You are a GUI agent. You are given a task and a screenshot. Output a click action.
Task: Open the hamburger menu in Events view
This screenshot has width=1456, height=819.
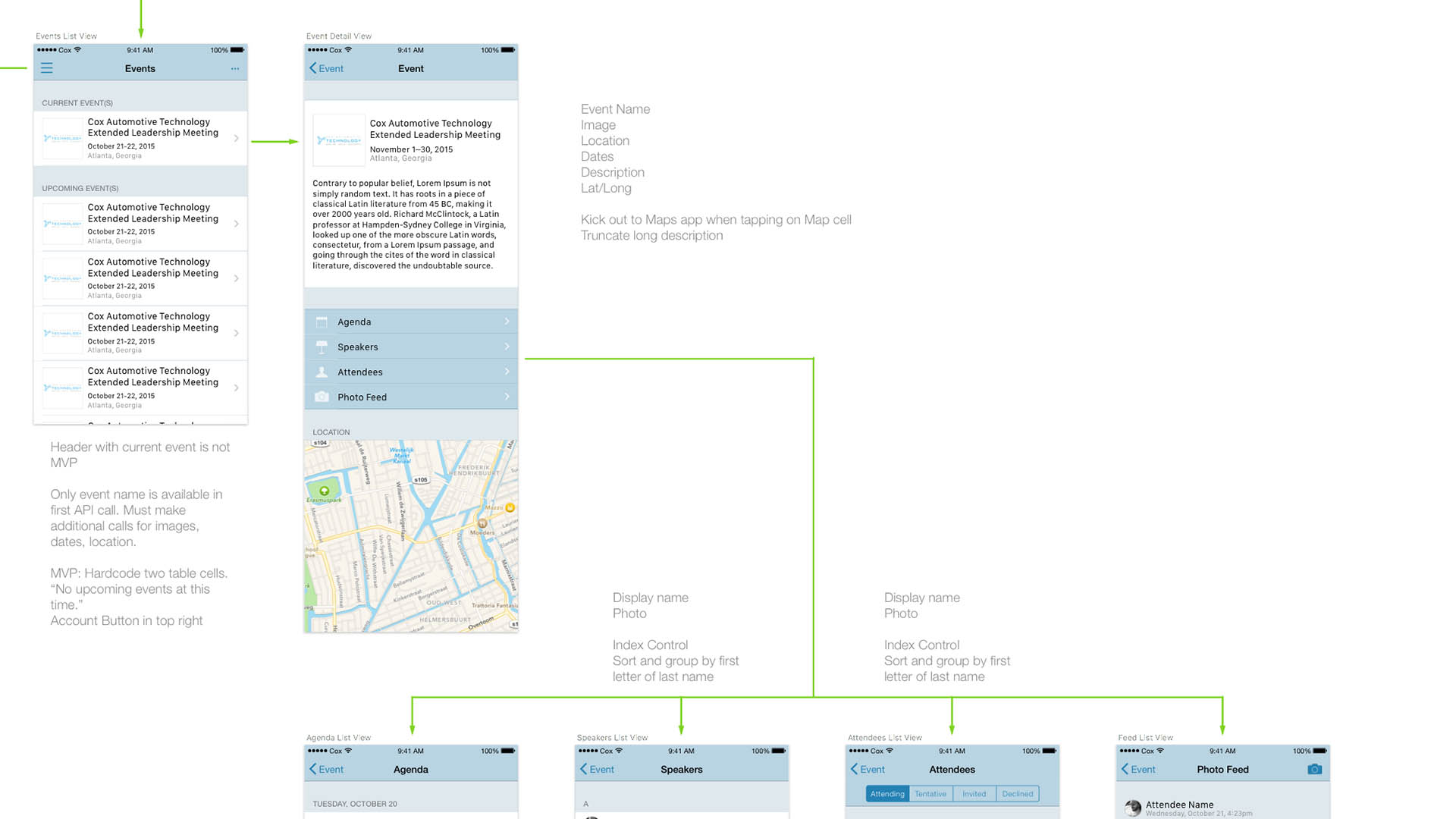[x=47, y=68]
